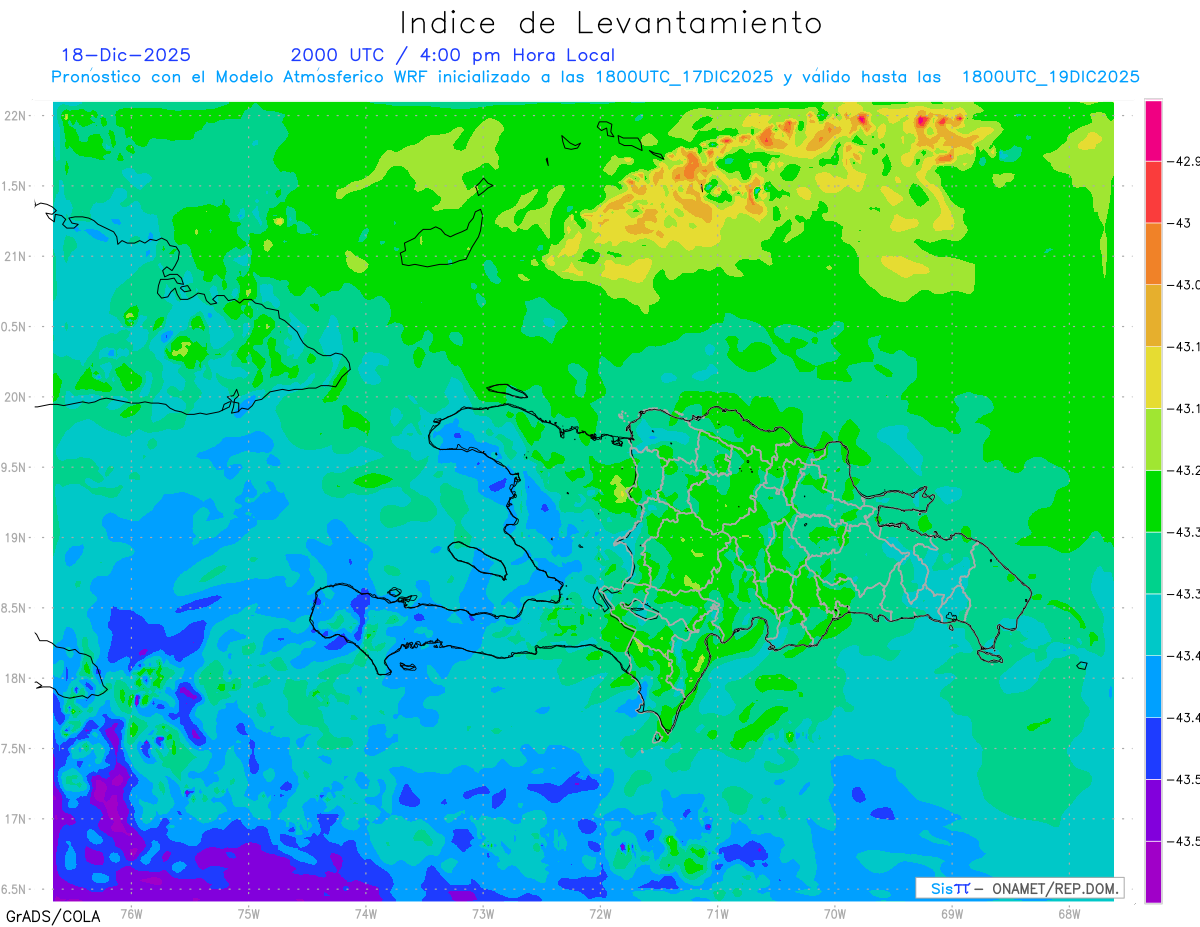Select the bright green legend swatch
This screenshot has height=927, width=1200.
[1153, 501]
